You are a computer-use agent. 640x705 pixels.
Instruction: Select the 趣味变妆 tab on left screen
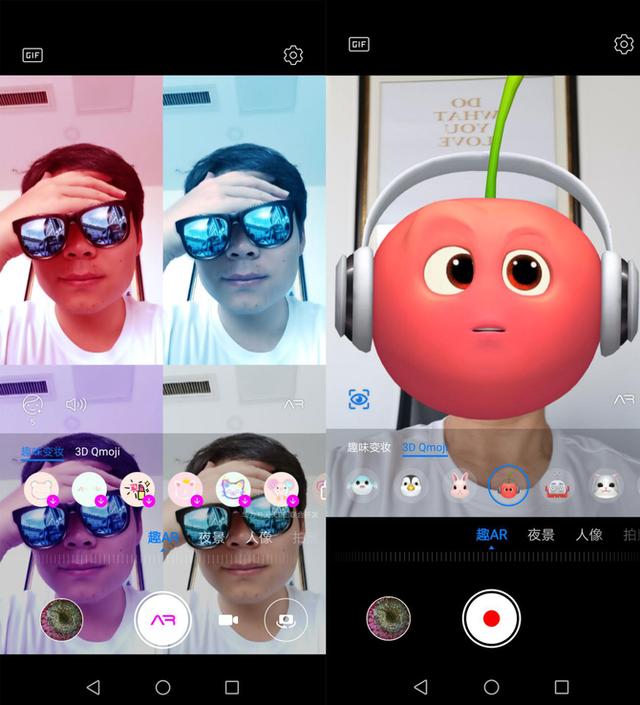click(43, 452)
